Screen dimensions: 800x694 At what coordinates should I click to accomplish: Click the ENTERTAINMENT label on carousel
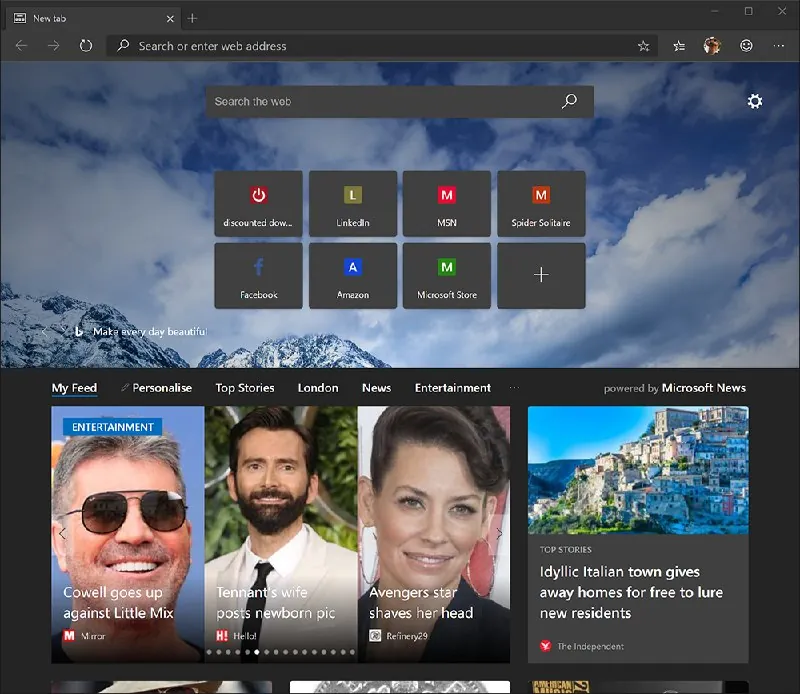tap(112, 427)
